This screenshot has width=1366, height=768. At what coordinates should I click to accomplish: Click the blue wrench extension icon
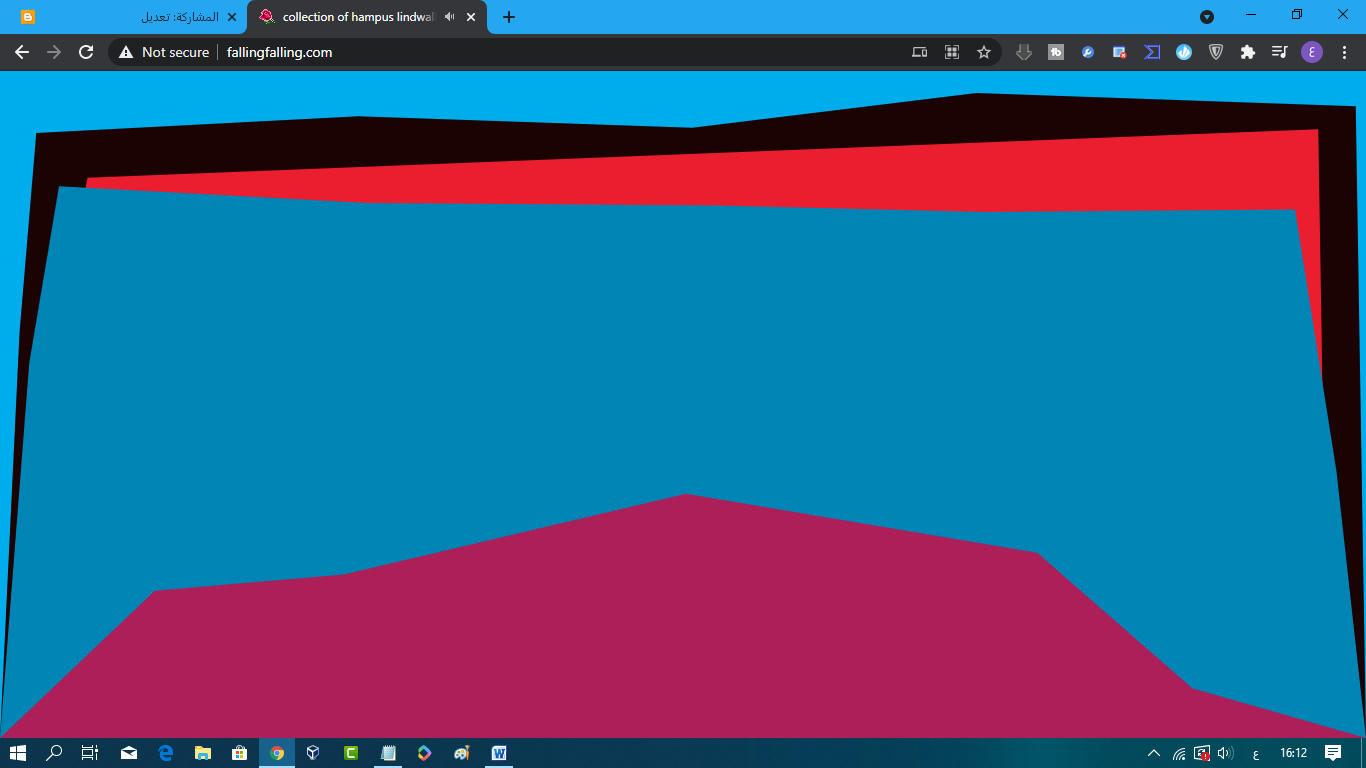point(1088,52)
